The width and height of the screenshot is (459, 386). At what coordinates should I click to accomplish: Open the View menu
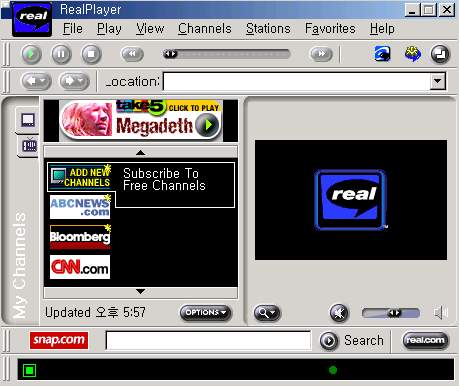pos(150,29)
